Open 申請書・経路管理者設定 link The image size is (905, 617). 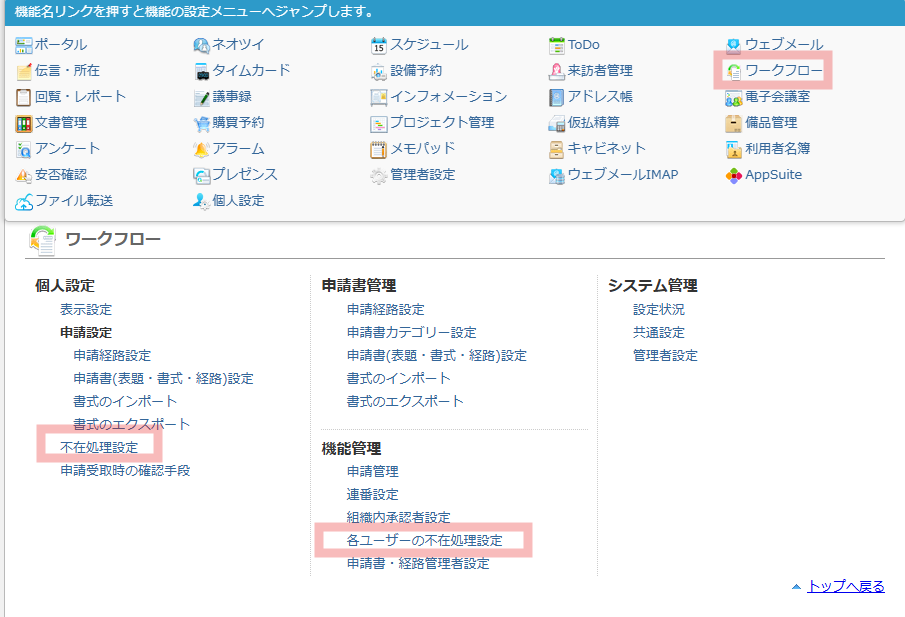tap(418, 563)
